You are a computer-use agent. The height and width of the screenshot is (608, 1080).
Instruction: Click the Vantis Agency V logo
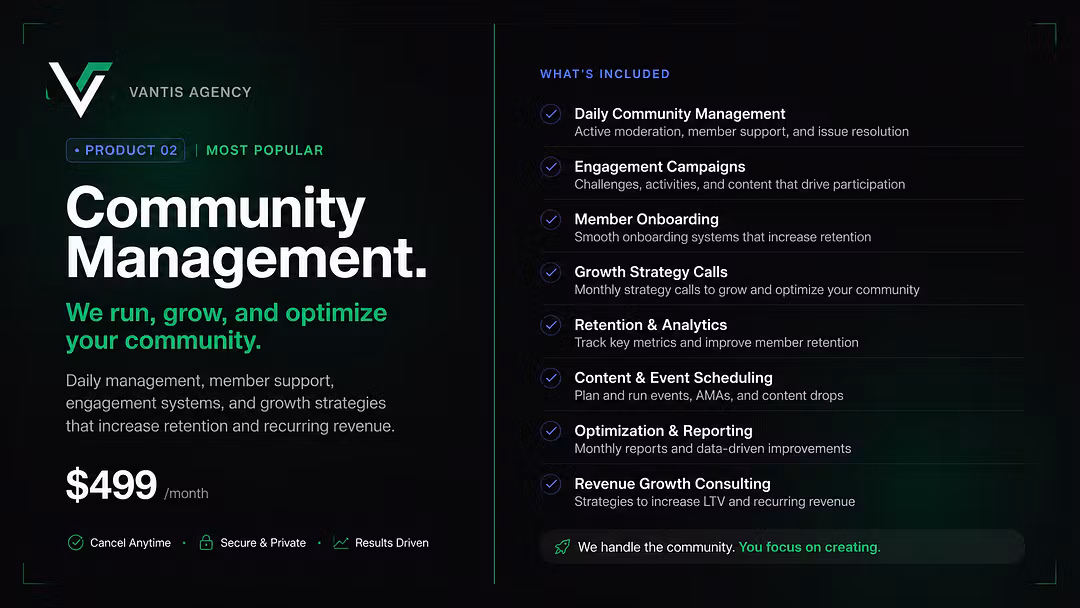click(80, 89)
